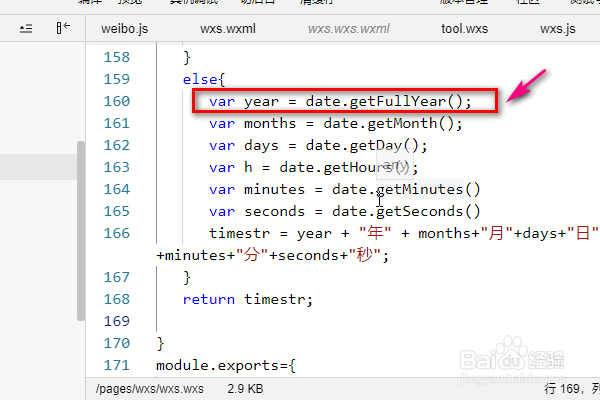
Task: Click the "秒" string in wrapped line
Action: click(364, 255)
